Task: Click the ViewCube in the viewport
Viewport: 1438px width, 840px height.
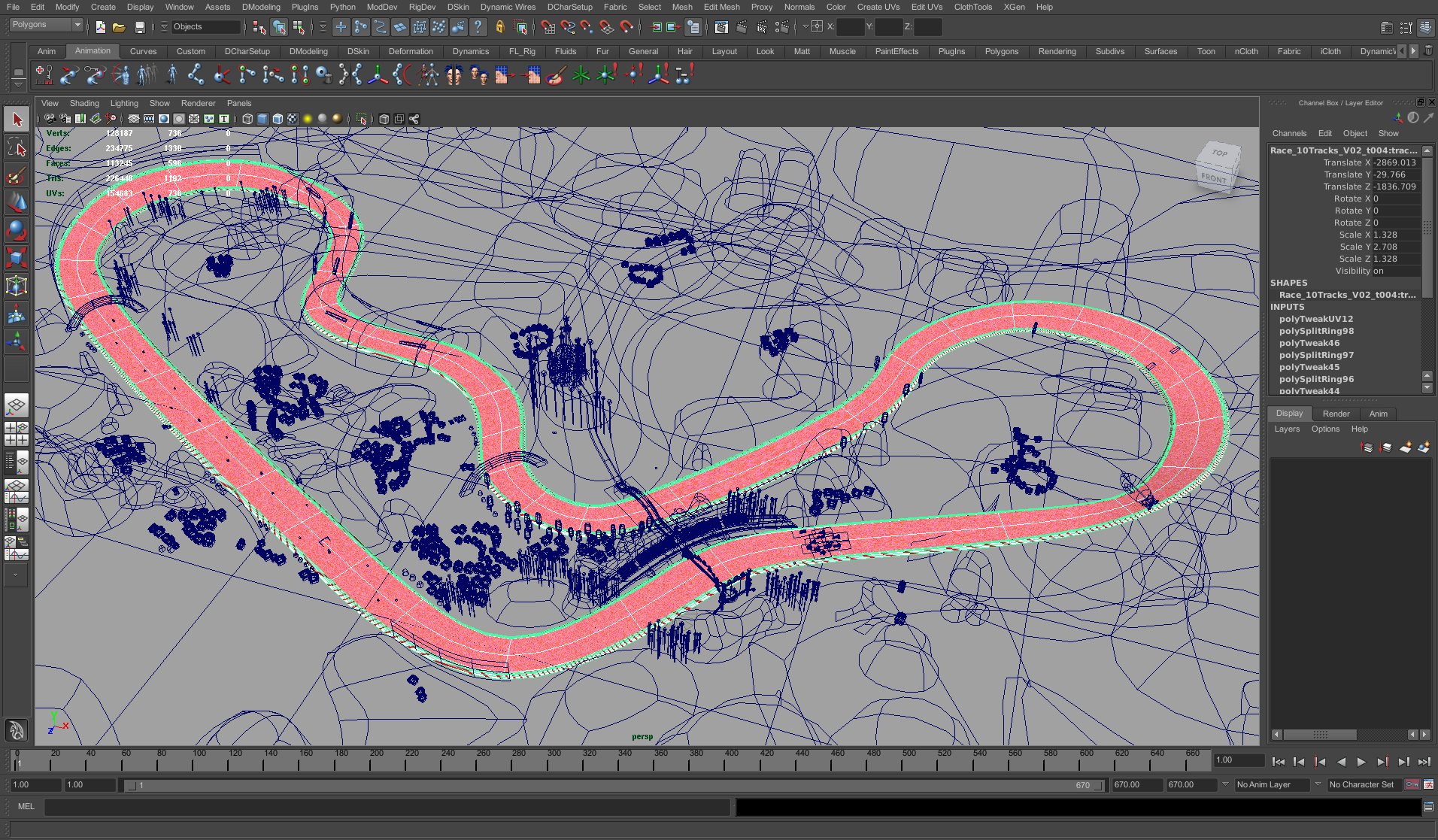Action: [1216, 165]
